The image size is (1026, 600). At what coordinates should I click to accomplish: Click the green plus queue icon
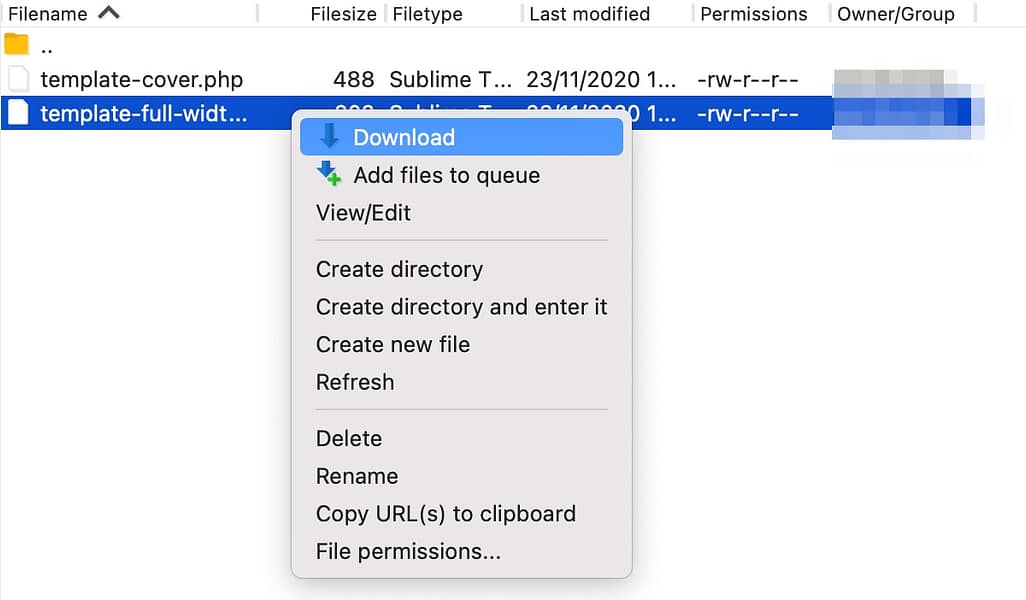(328, 174)
